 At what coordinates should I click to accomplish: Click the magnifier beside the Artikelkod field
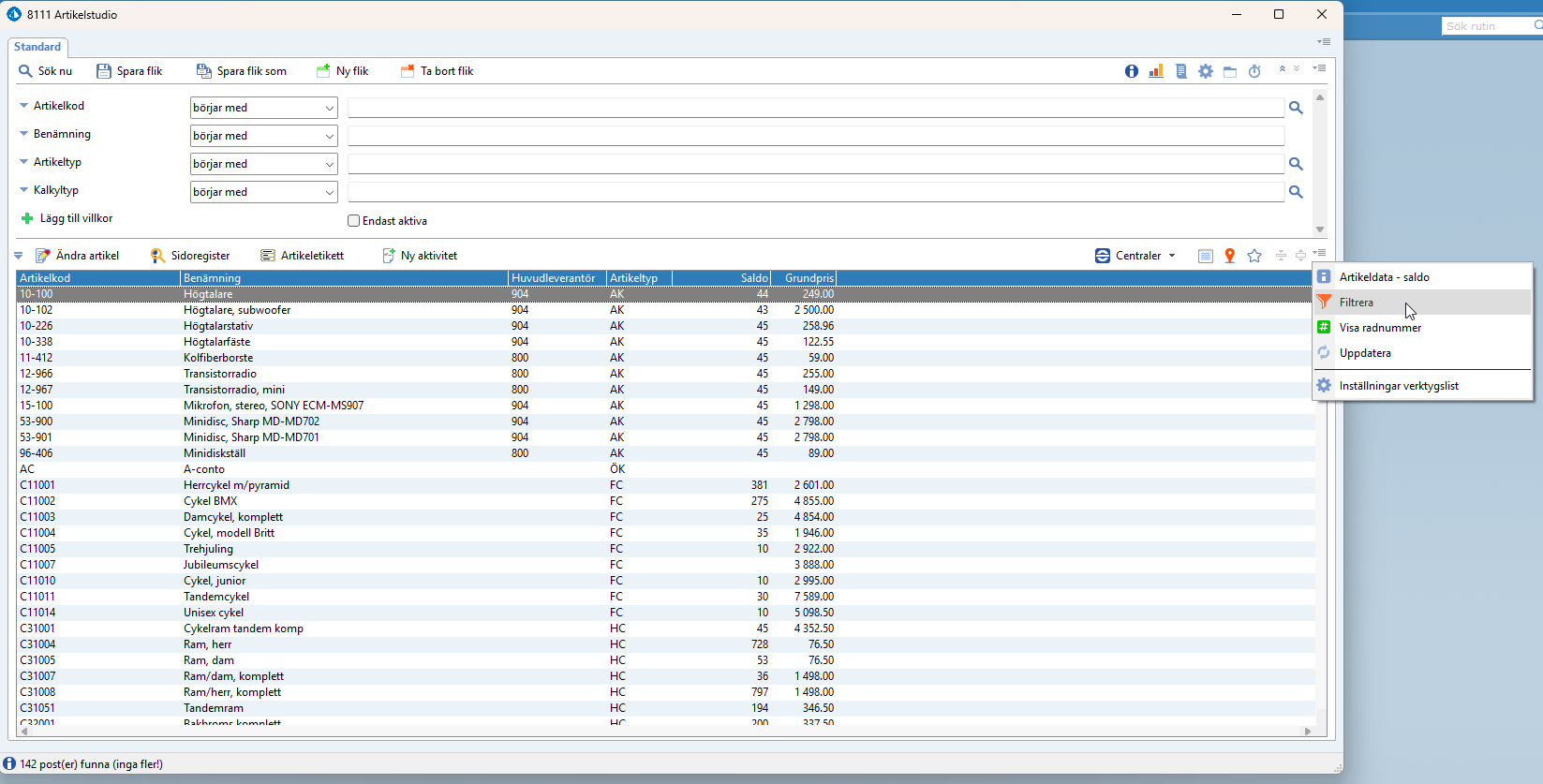[1296, 108]
